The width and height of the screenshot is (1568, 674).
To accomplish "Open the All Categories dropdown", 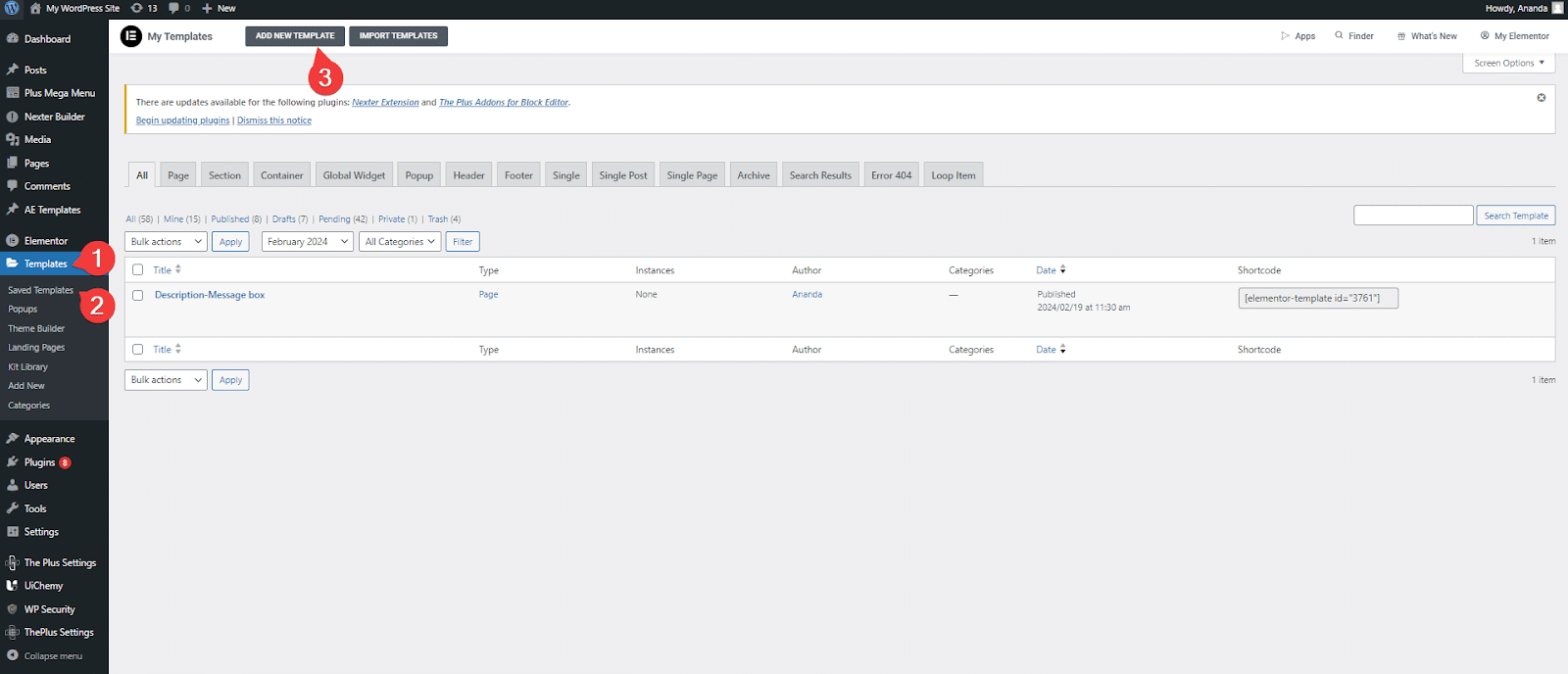I will 400,242.
